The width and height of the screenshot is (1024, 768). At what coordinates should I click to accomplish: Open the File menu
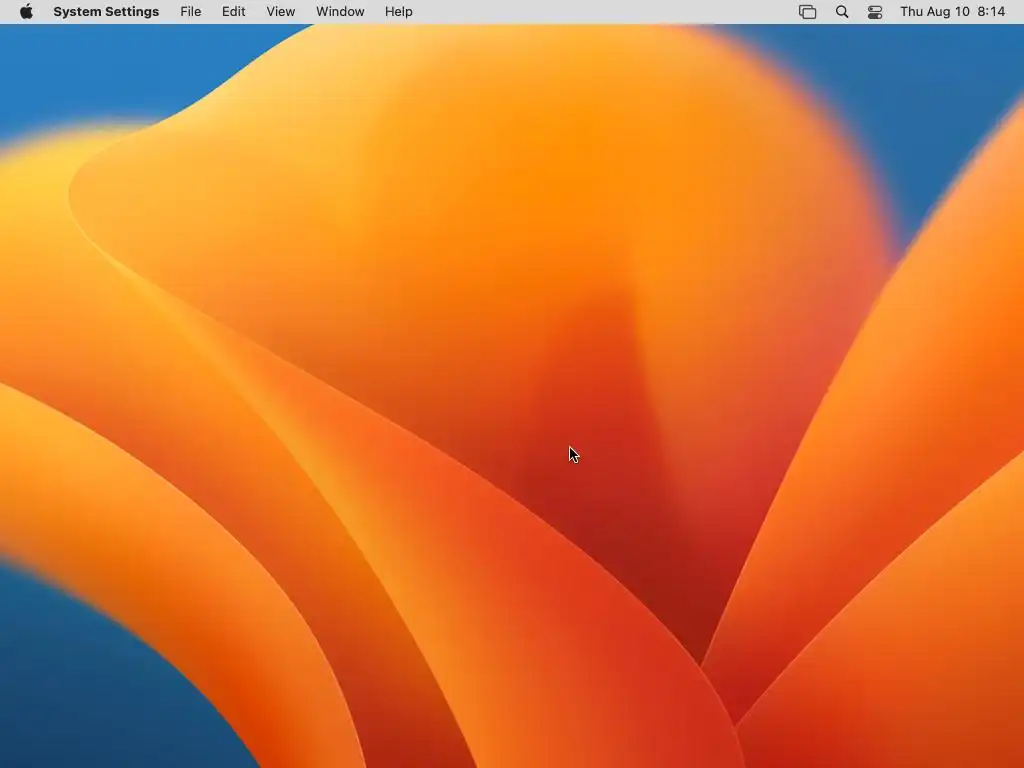[x=191, y=12]
